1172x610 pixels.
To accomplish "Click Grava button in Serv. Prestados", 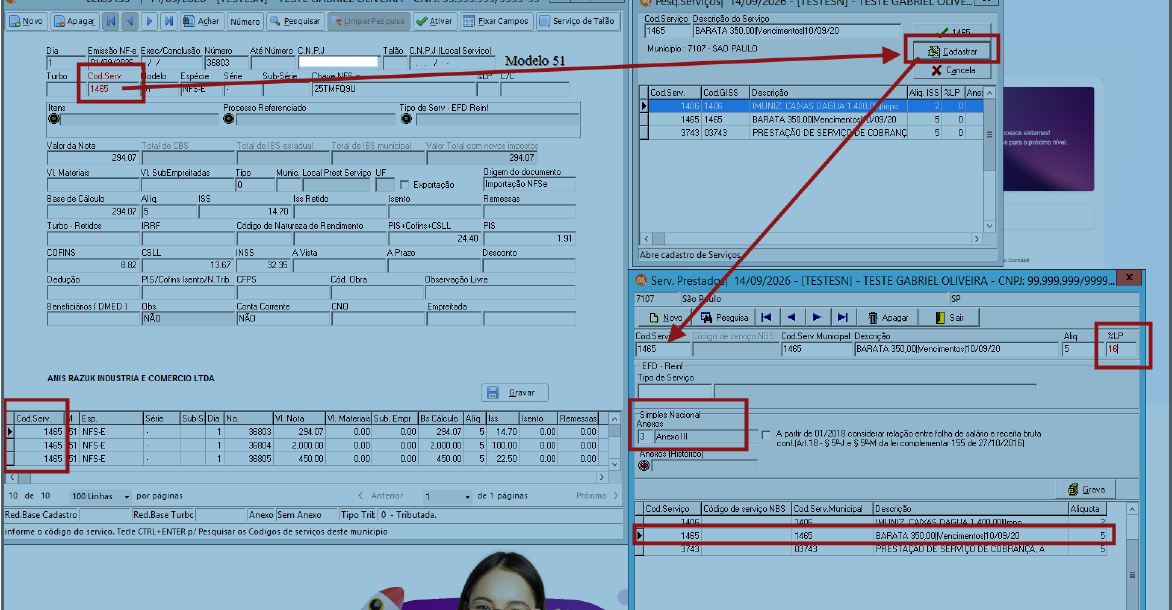I will click(x=1087, y=490).
